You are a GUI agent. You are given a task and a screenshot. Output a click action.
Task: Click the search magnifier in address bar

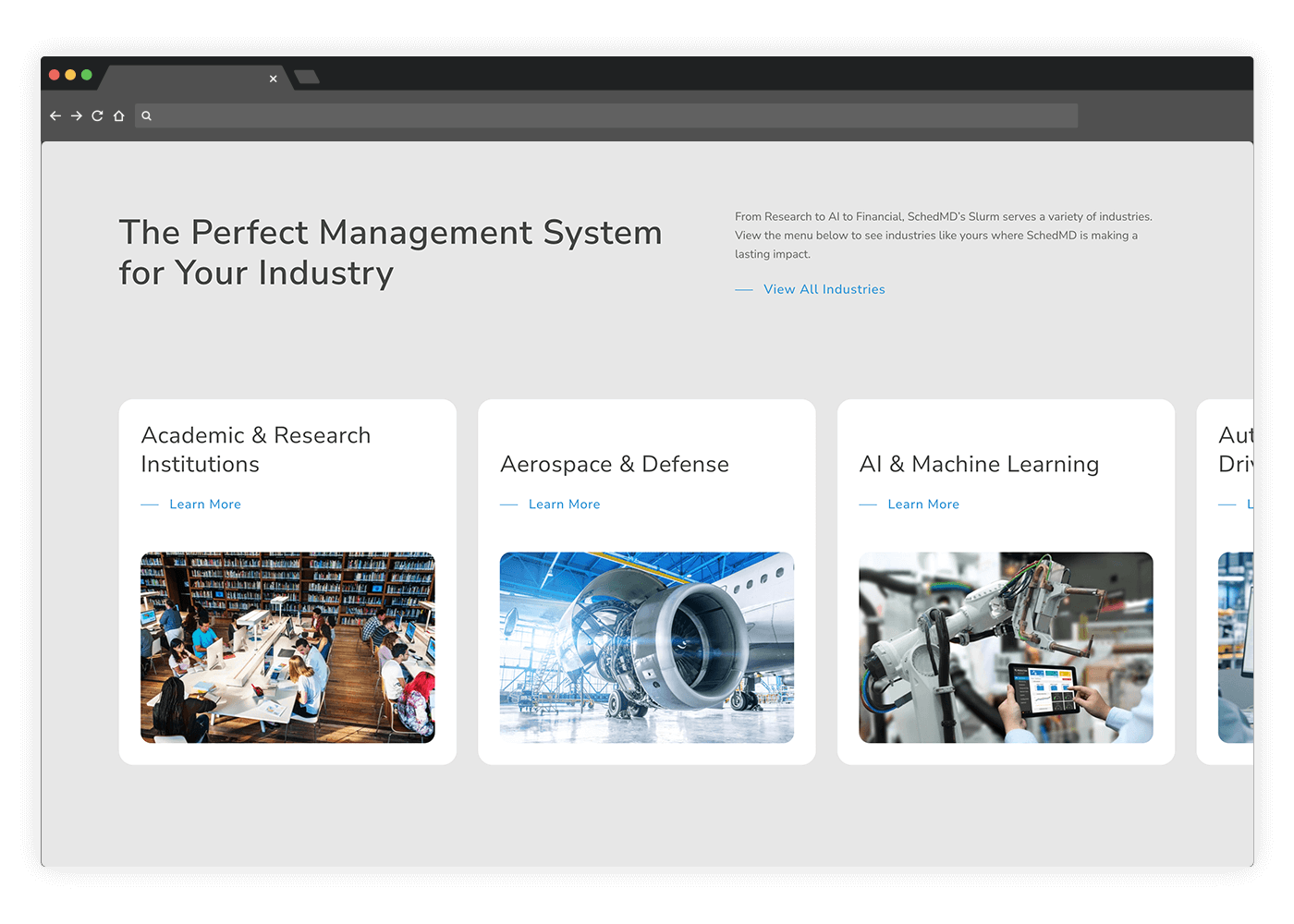tap(146, 115)
